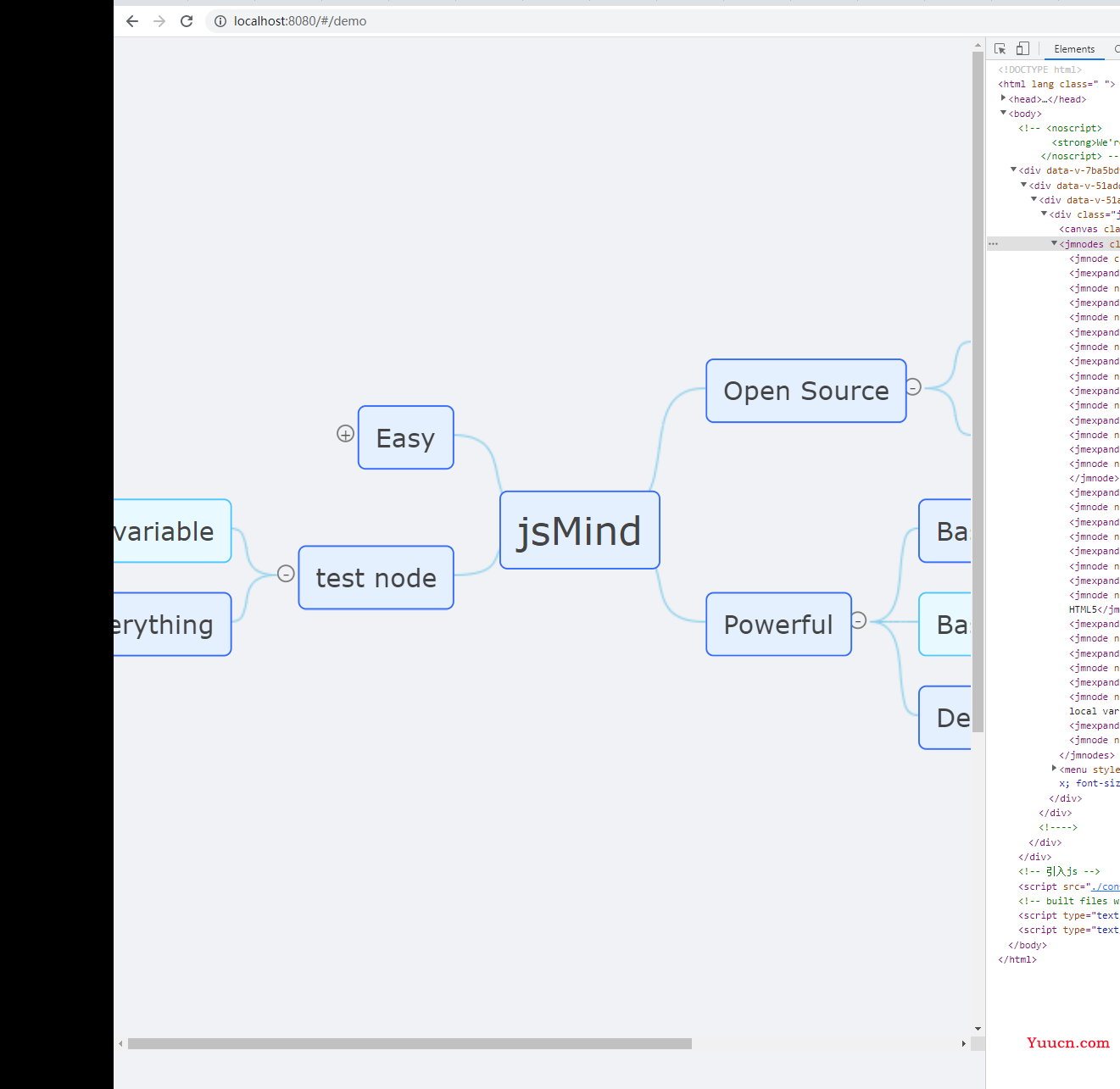Select the node ending in 'erything'

click(x=172, y=624)
